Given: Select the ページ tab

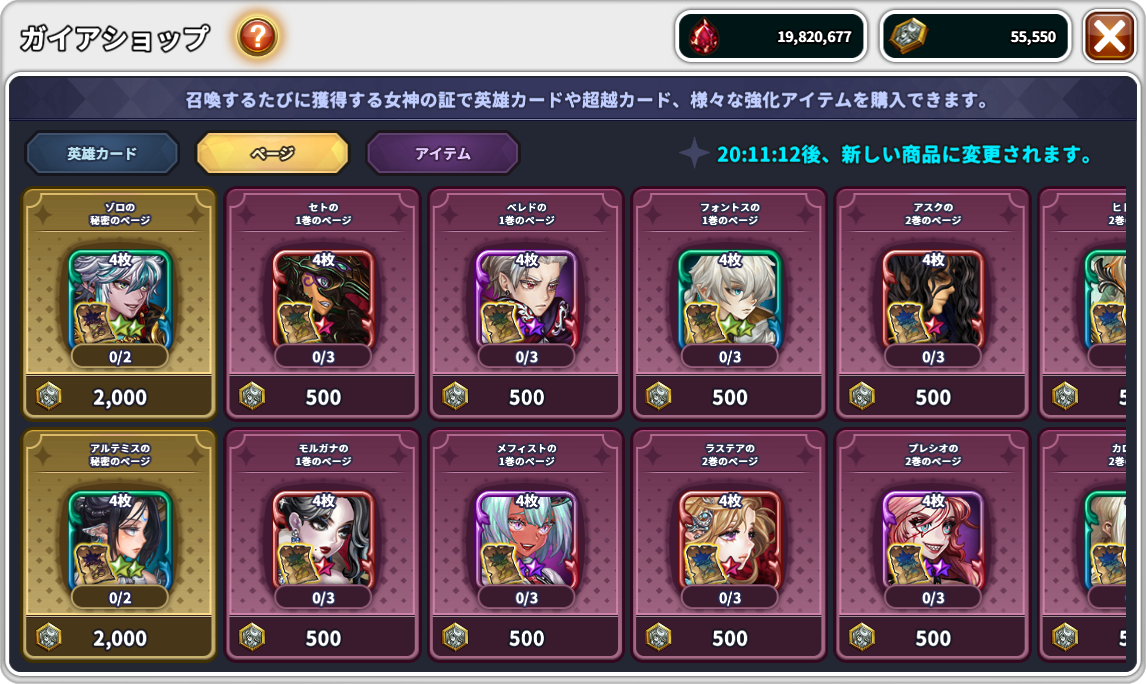Looking at the screenshot, I should pyautogui.click(x=273, y=153).
